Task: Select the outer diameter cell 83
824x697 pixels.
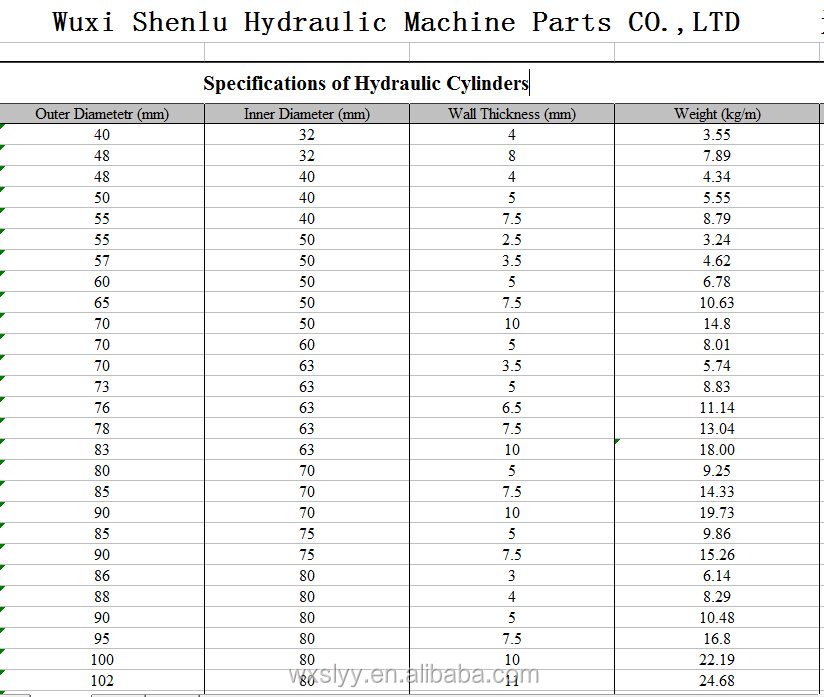Action: click(102, 450)
